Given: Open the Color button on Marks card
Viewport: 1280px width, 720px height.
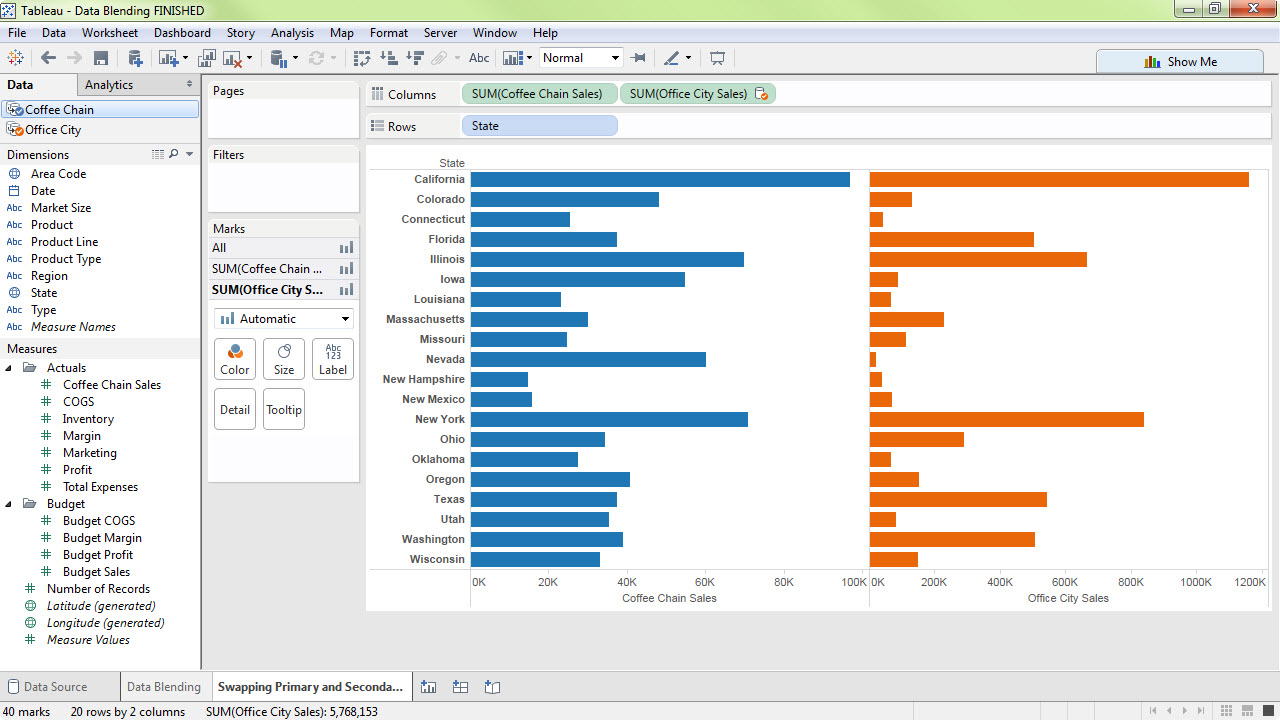Looking at the screenshot, I should tap(235, 359).
